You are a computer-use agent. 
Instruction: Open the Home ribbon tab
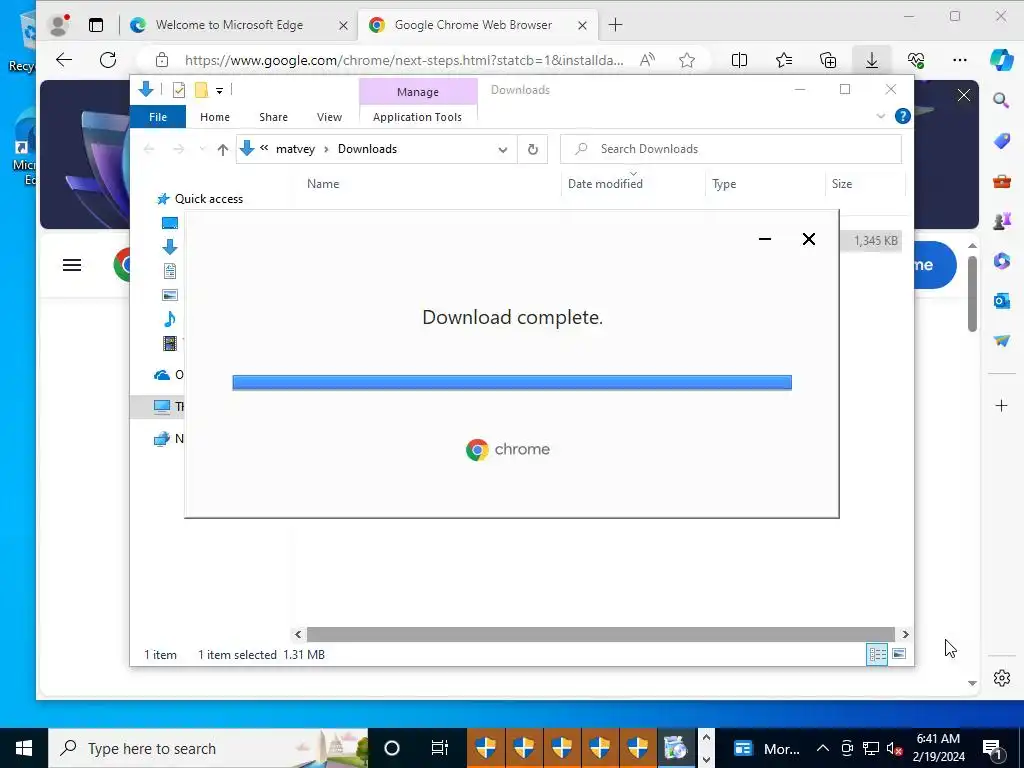(x=215, y=117)
